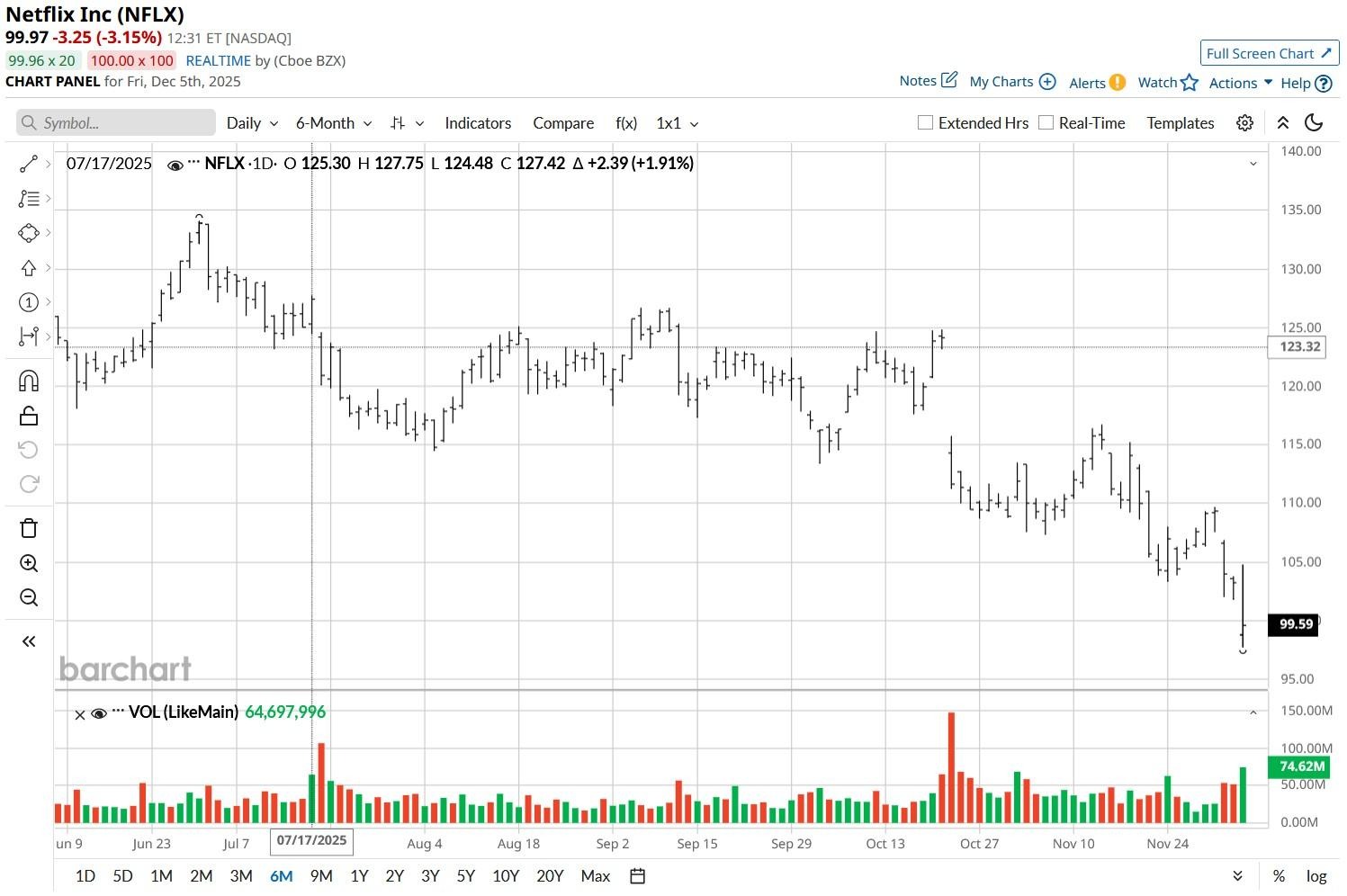The width and height of the screenshot is (1347, 896).
Task: Select the numbered circle annotation tool
Action: (29, 302)
